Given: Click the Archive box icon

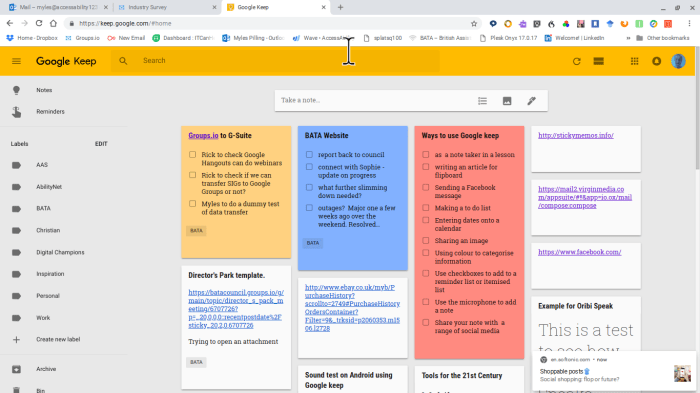Looking at the screenshot, I should coord(17,369).
